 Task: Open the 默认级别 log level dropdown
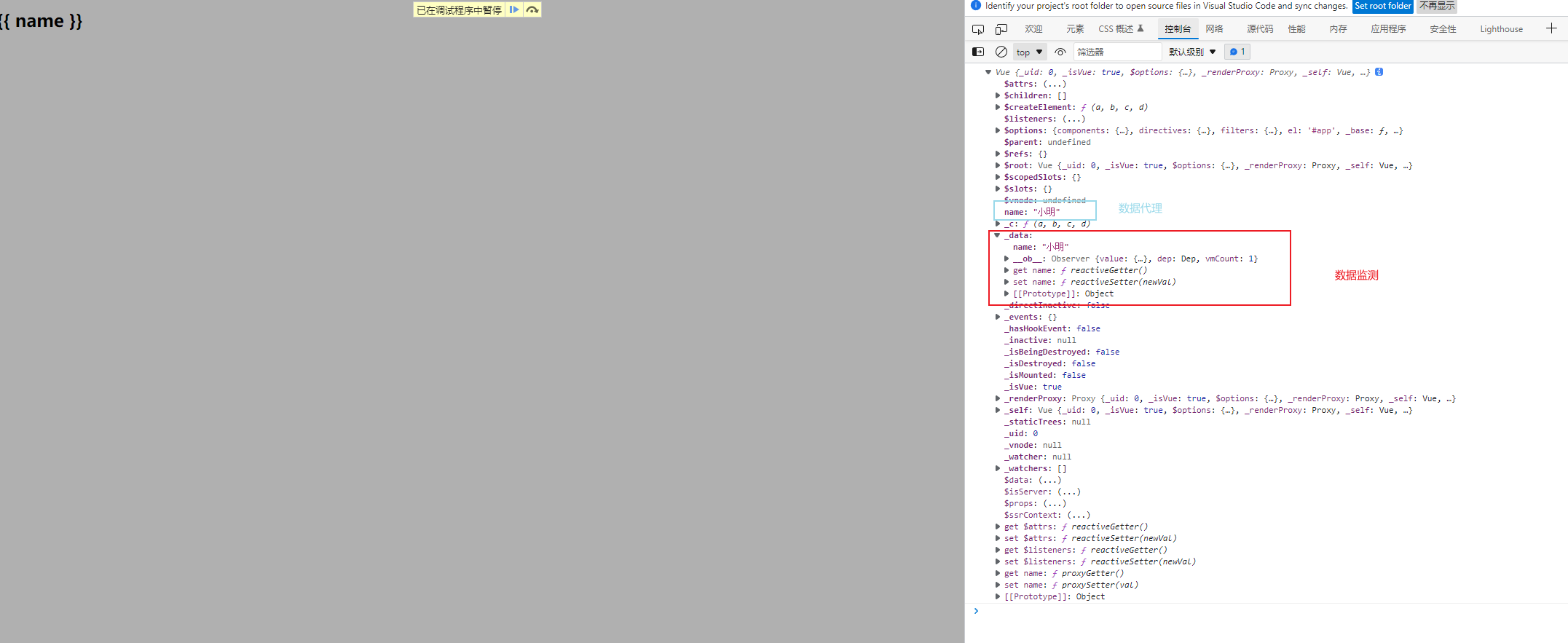1192,52
